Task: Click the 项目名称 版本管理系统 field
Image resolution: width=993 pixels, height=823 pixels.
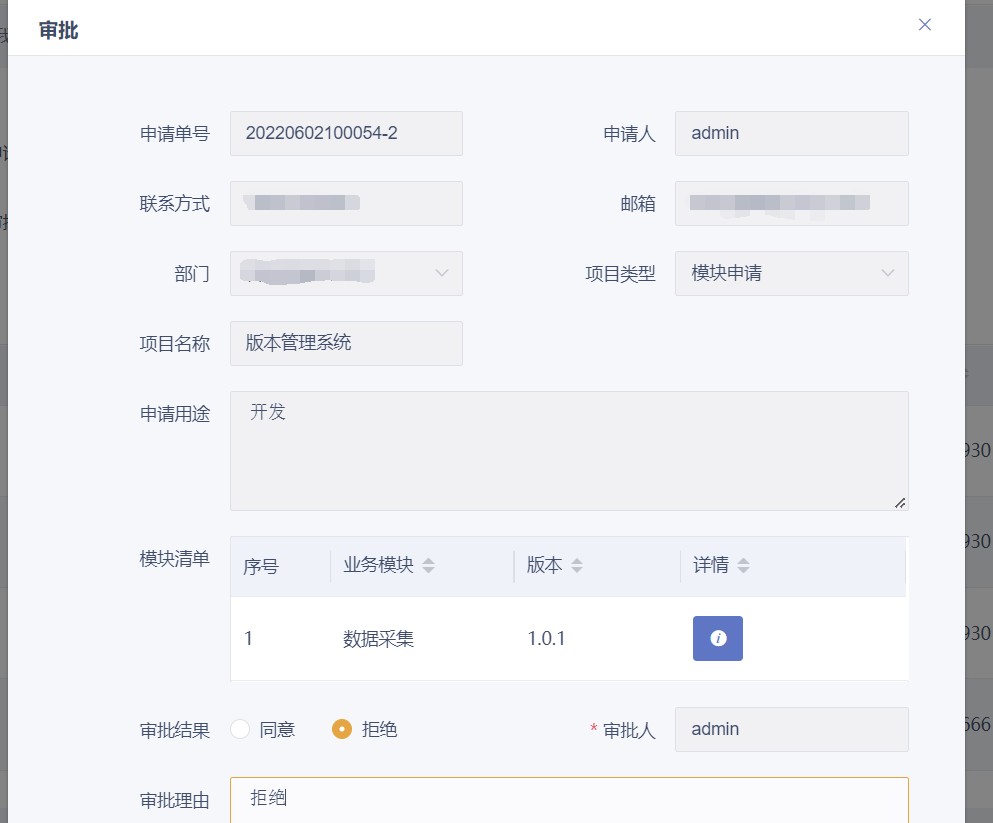Action: tap(346, 343)
